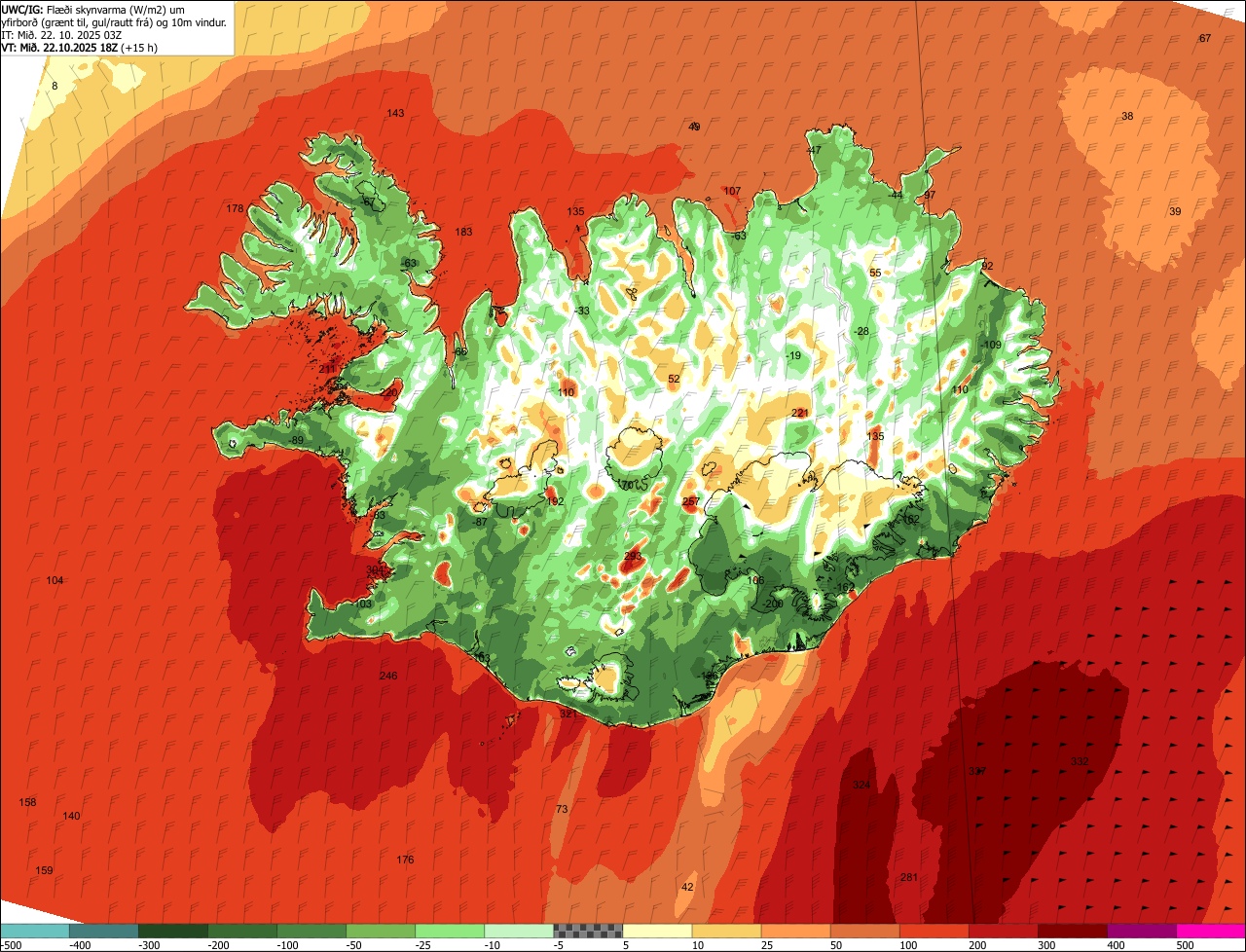This screenshot has height=952, width=1246.
Task: Click the -200 to -100 green legend swatch
Action: [241, 930]
